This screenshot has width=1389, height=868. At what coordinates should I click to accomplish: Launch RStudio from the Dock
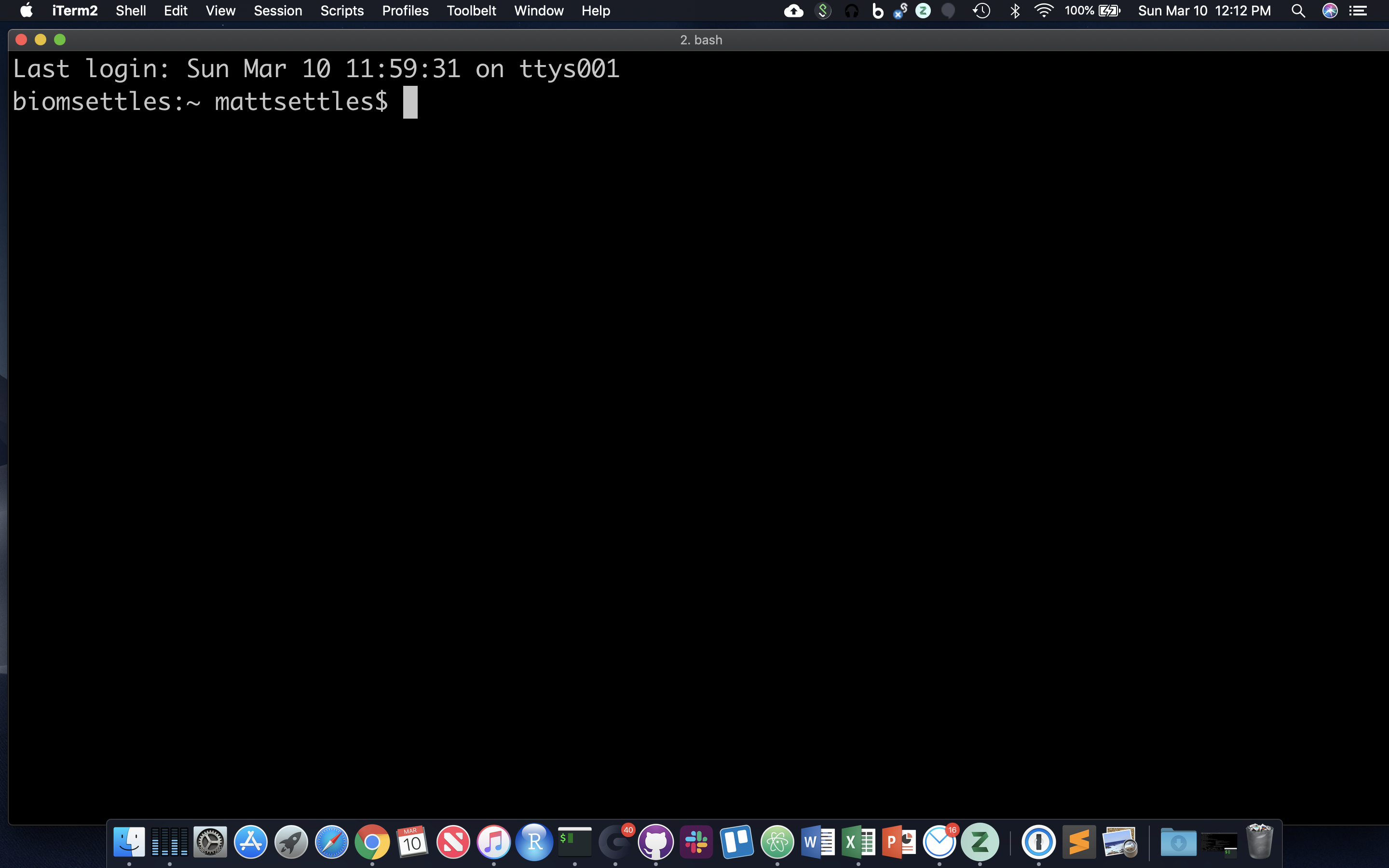coord(534,841)
